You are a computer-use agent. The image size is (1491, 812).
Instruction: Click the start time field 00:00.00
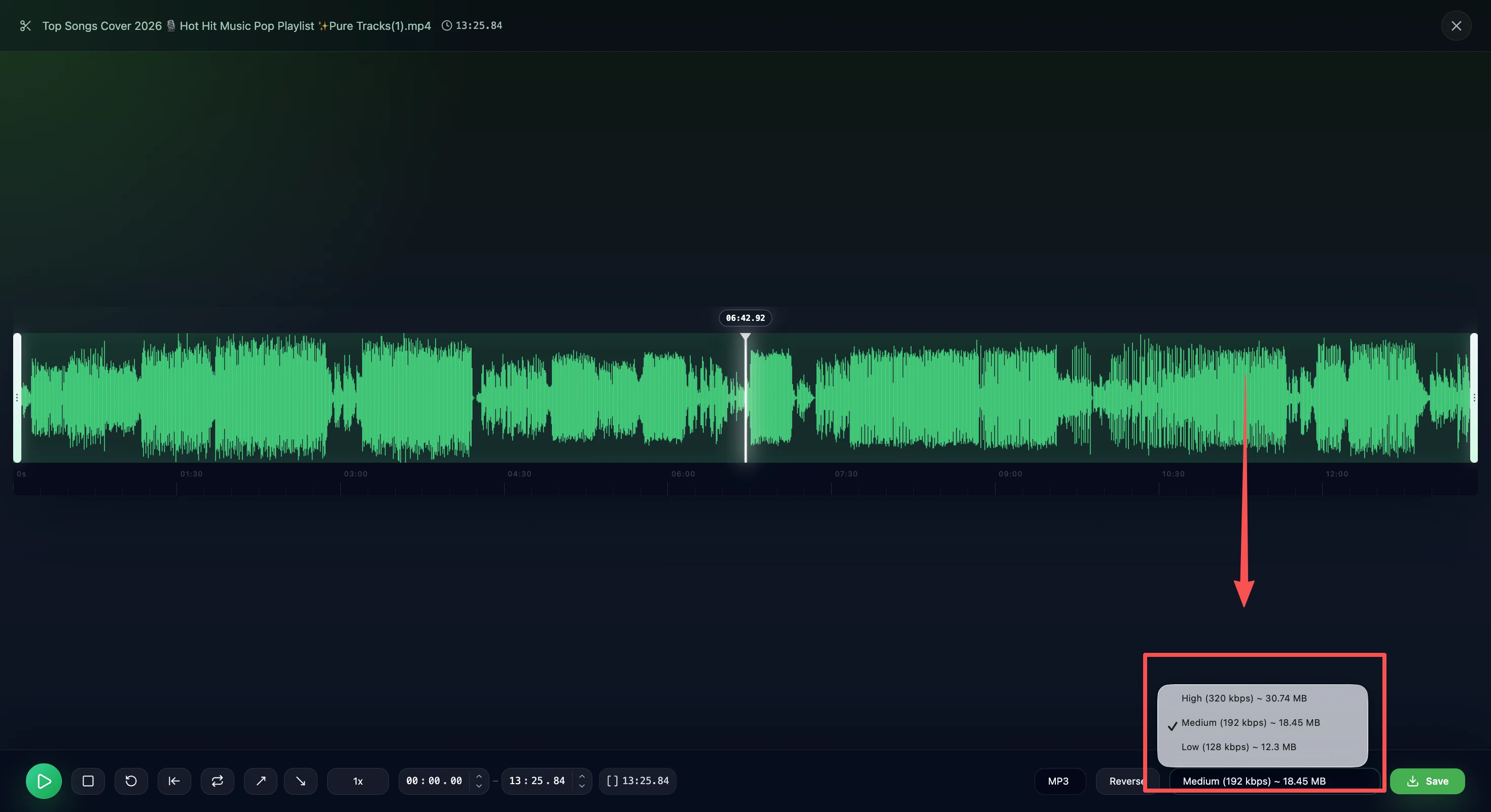434,781
